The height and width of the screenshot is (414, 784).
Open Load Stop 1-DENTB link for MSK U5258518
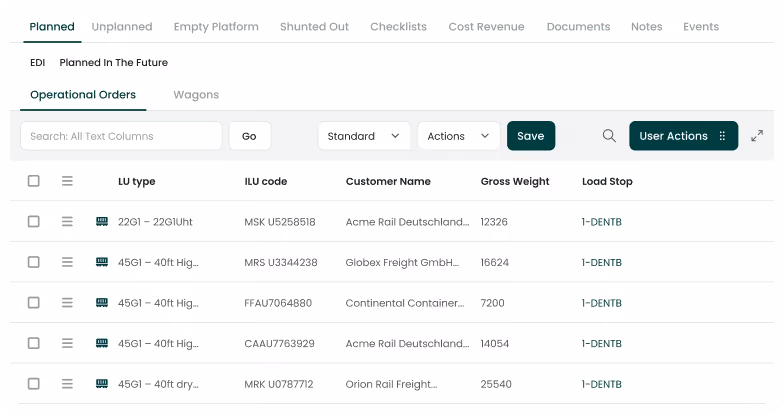click(602, 222)
